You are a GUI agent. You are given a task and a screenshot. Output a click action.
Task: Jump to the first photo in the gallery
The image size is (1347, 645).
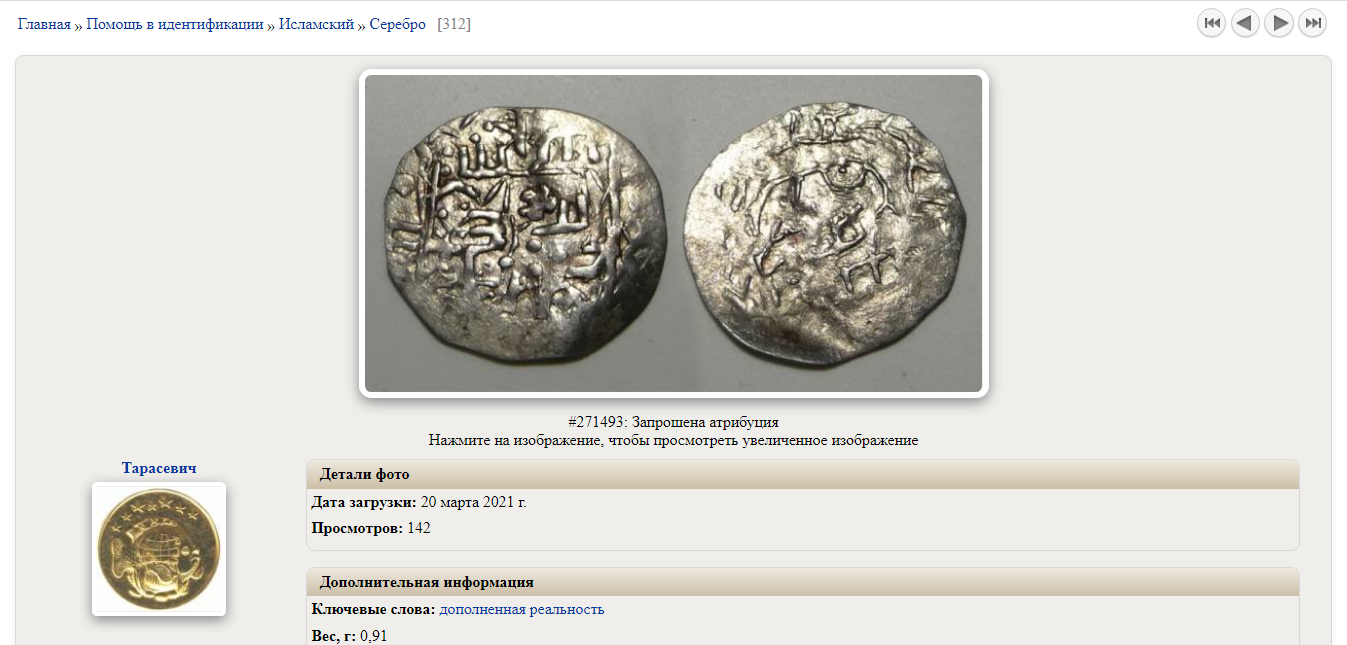[x=1211, y=23]
